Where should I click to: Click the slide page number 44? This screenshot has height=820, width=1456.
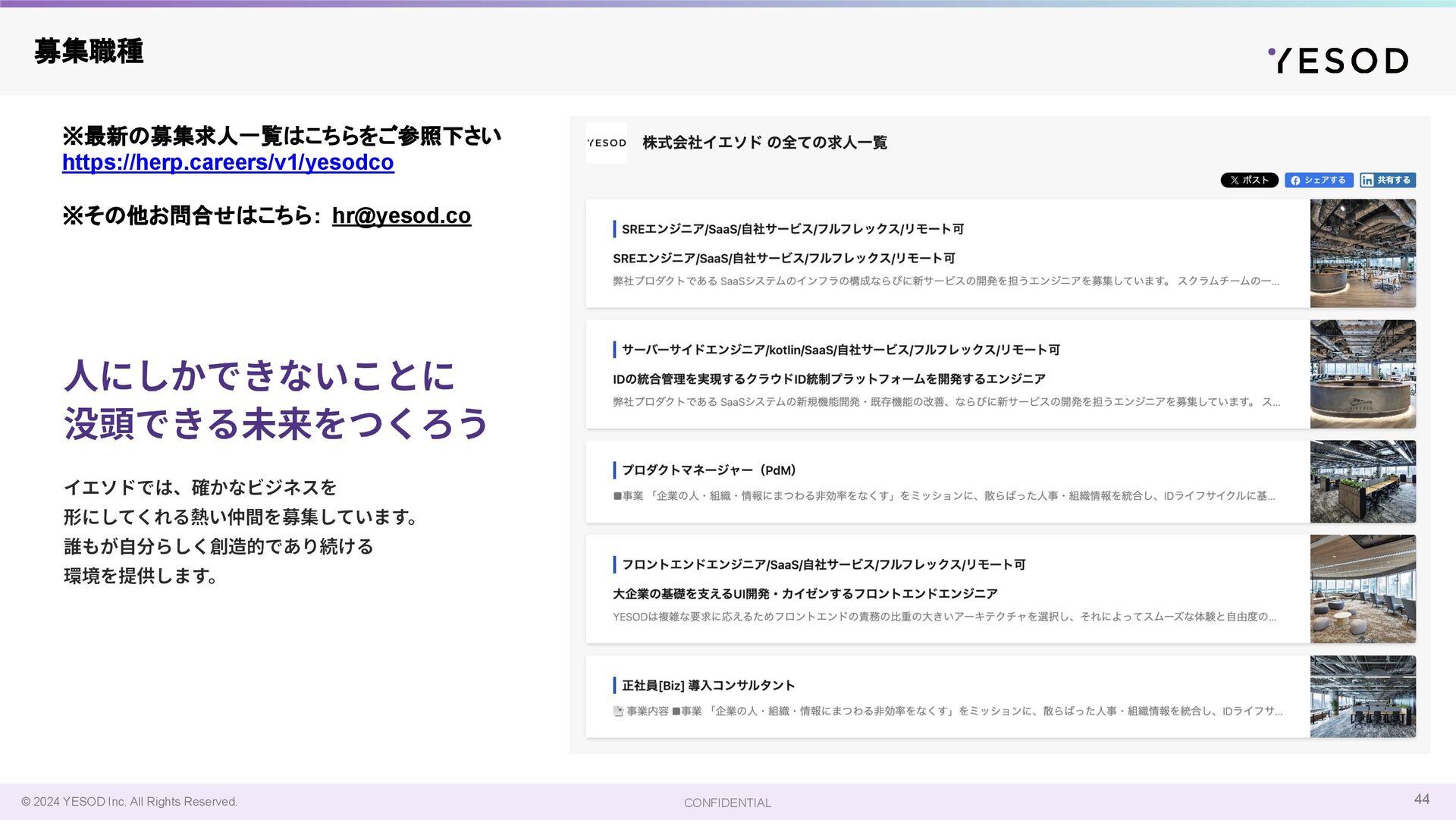pos(1421,799)
